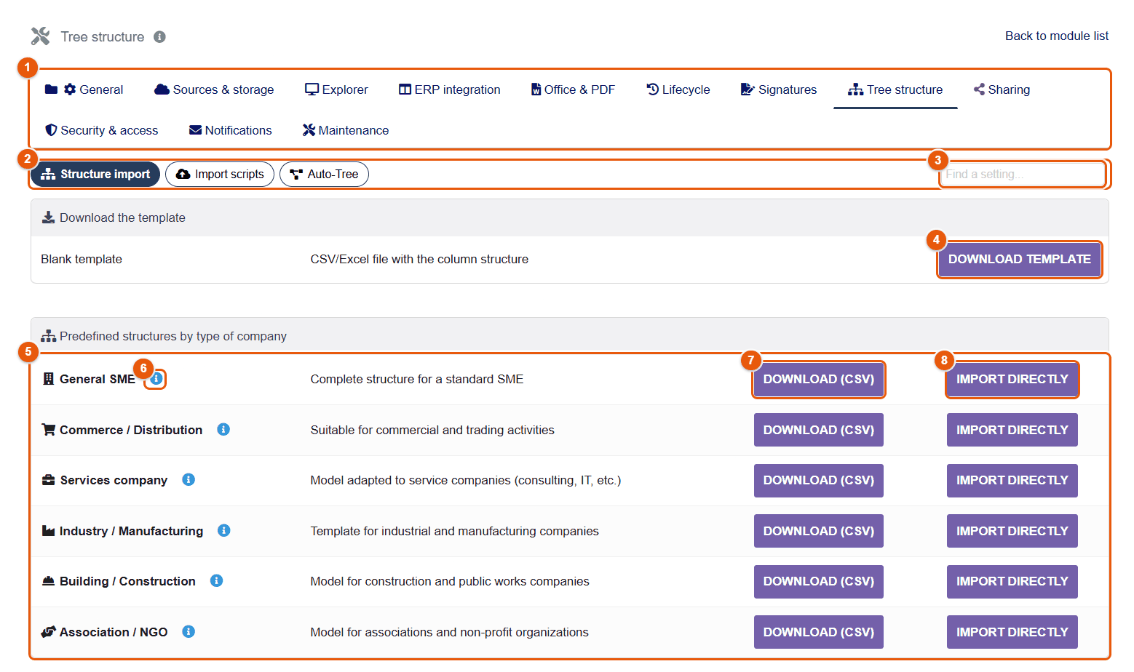Open the General settings tab

coord(84,90)
